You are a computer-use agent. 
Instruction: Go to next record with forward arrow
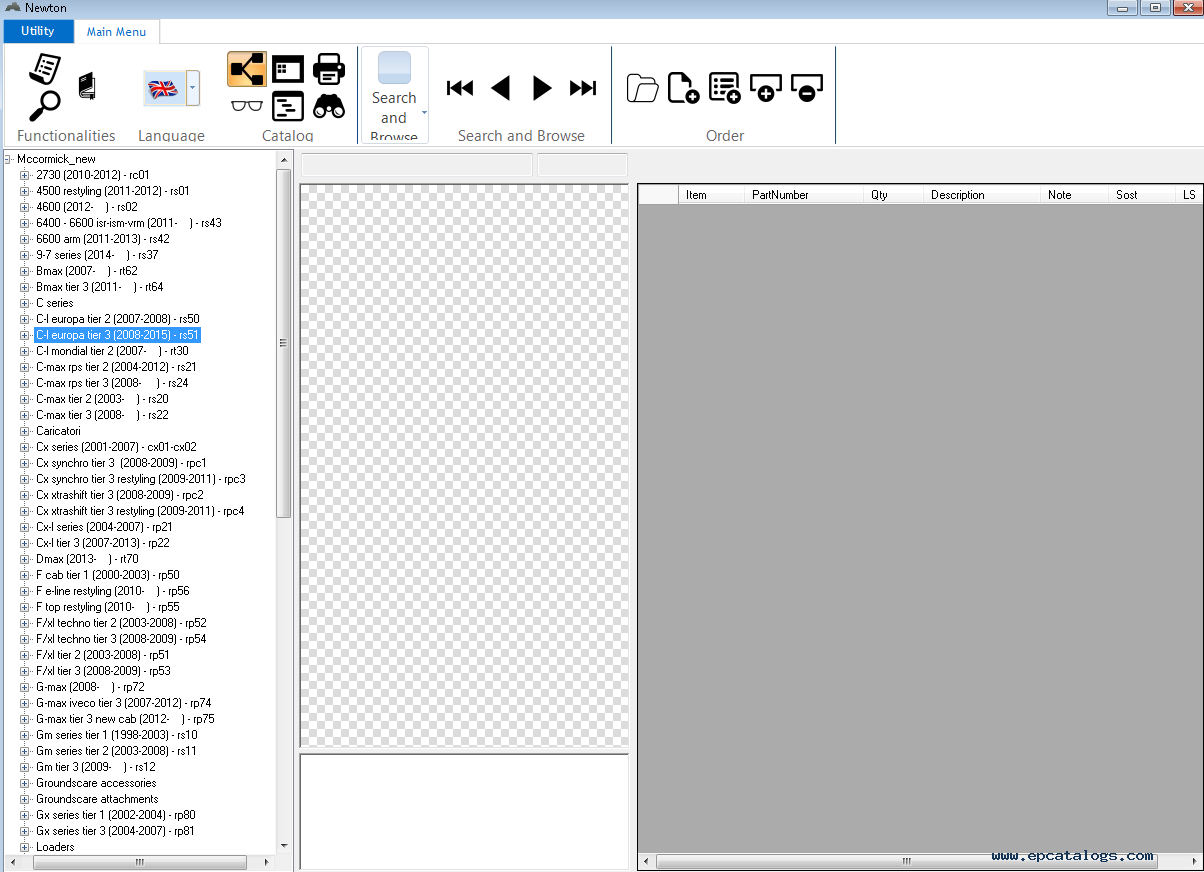click(x=541, y=88)
